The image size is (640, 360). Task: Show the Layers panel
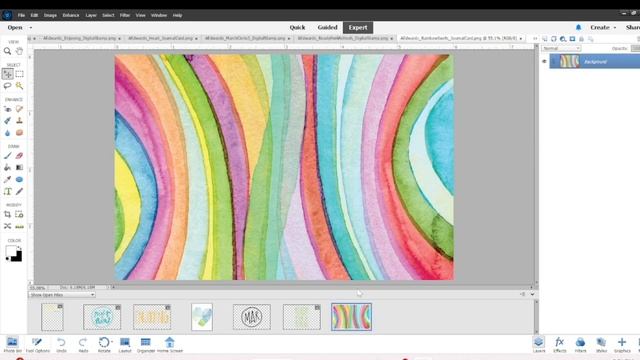pos(539,344)
